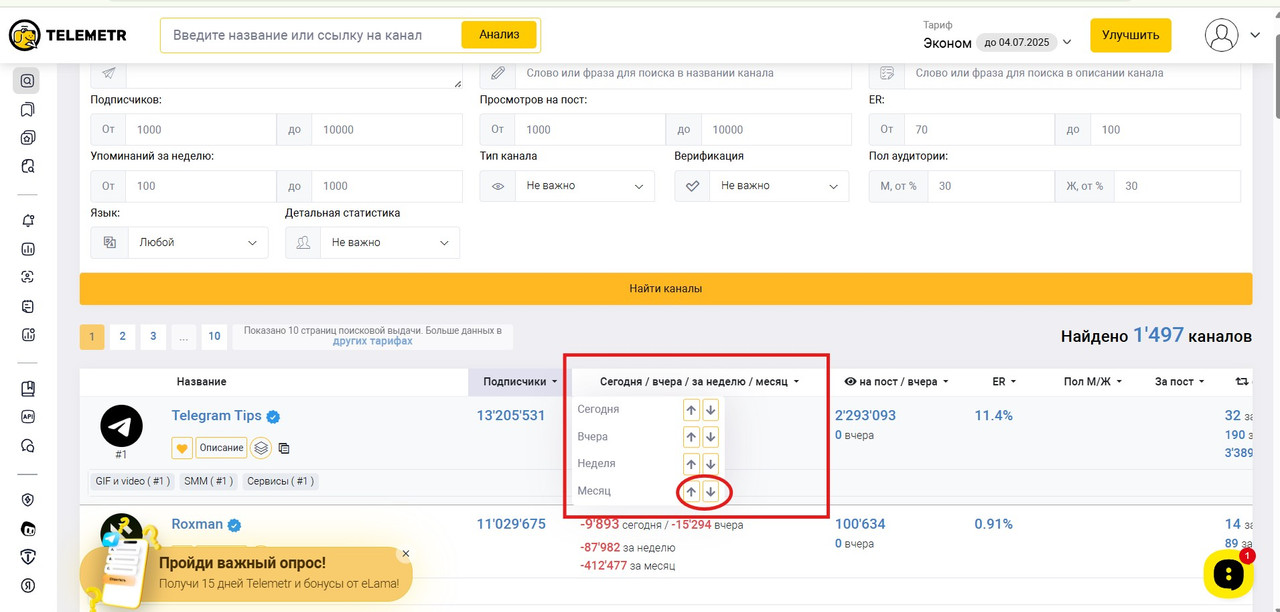1280x612 pixels.
Task: Add Telegram Tips to favorites heart
Action: [182, 448]
